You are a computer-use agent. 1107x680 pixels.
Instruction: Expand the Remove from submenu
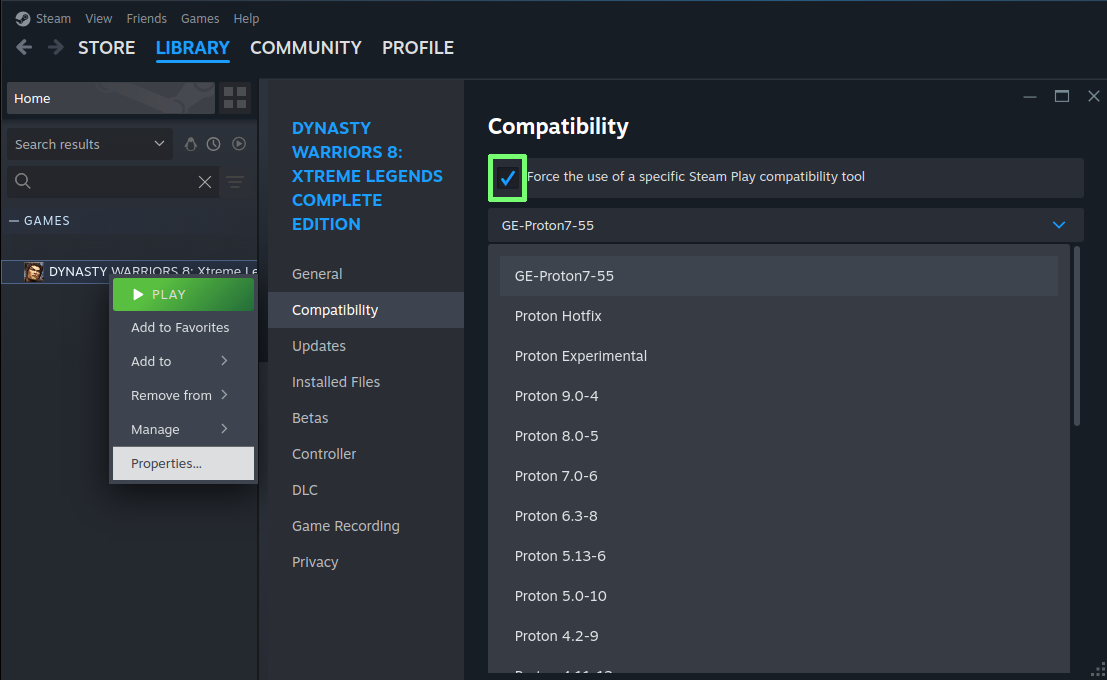click(183, 395)
